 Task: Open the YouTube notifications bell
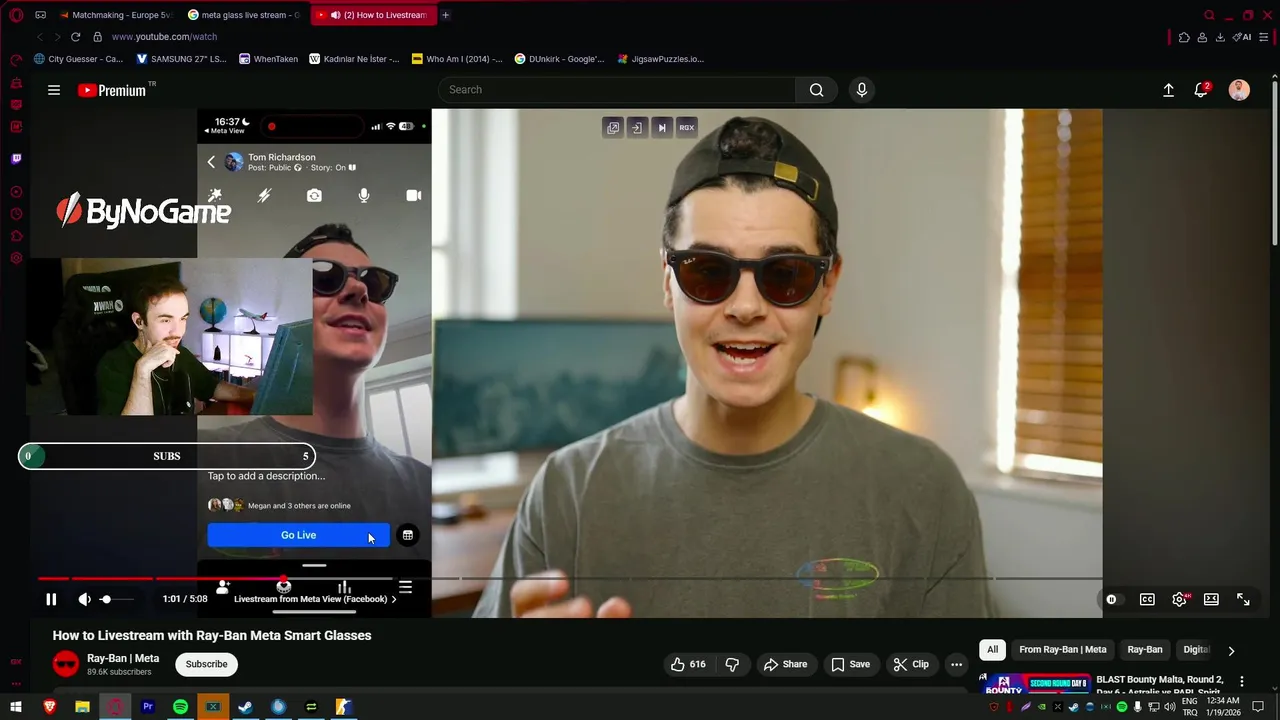[1202, 90]
